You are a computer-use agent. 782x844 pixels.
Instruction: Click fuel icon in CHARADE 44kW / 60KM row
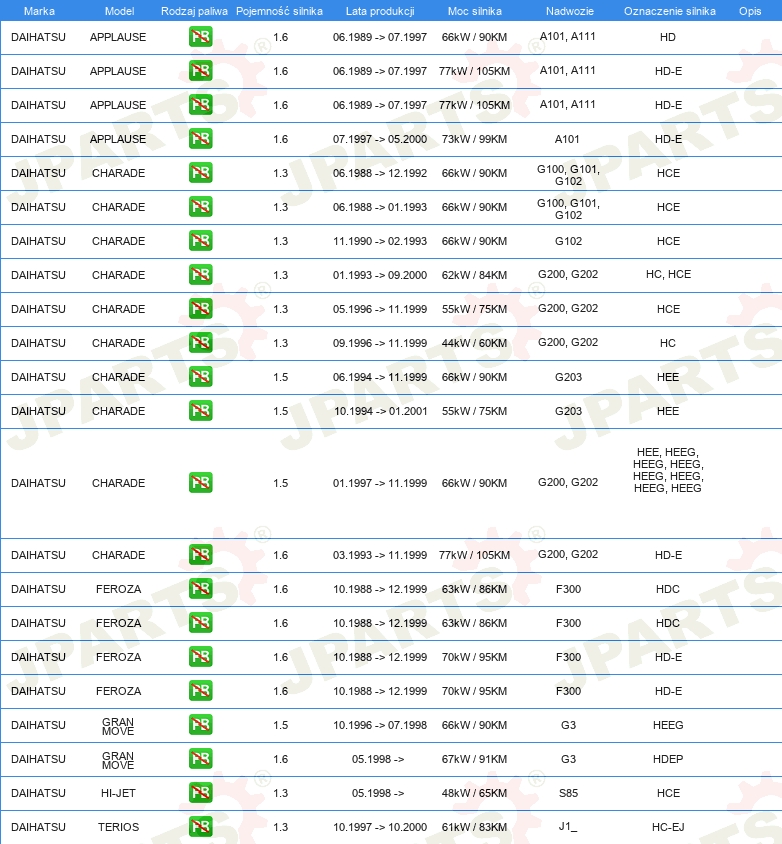coord(201,342)
